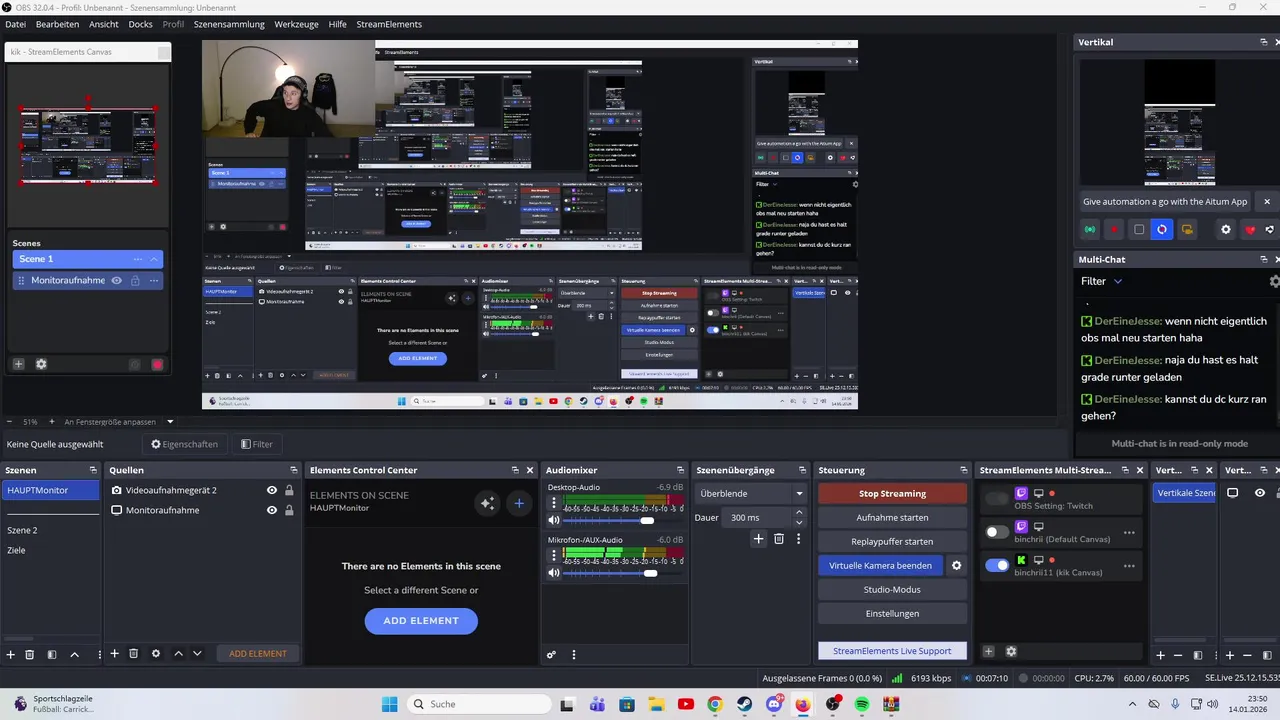Click the round plus icon in Elements Control Center
This screenshot has height=720, width=1280.
519,503
